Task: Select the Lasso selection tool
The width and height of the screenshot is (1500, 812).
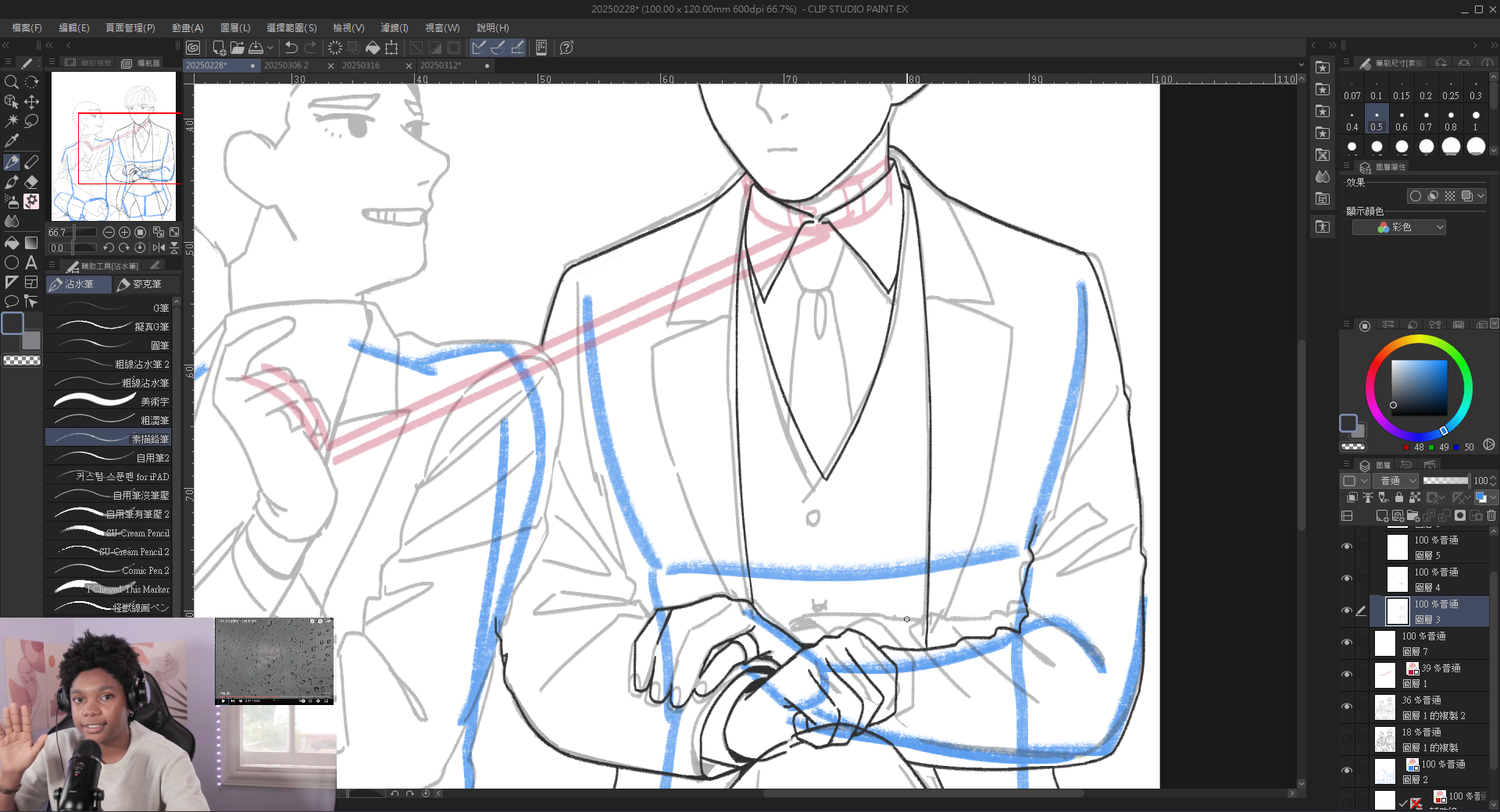Action: click(31, 121)
